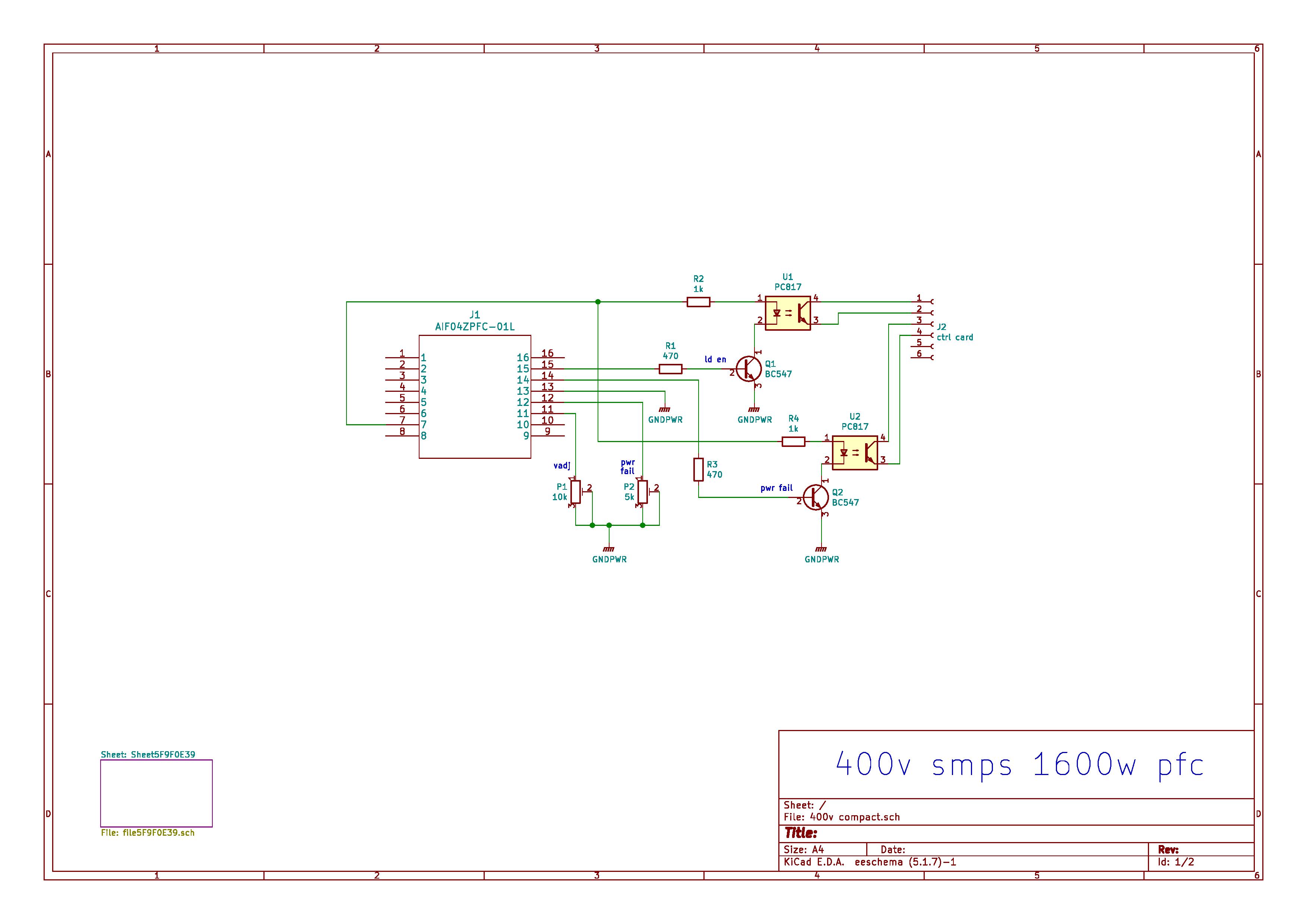Viewport: 1307px width, 924px height.
Task: Click the '400v smps 1600w pfc' title text
Action: [1019, 765]
